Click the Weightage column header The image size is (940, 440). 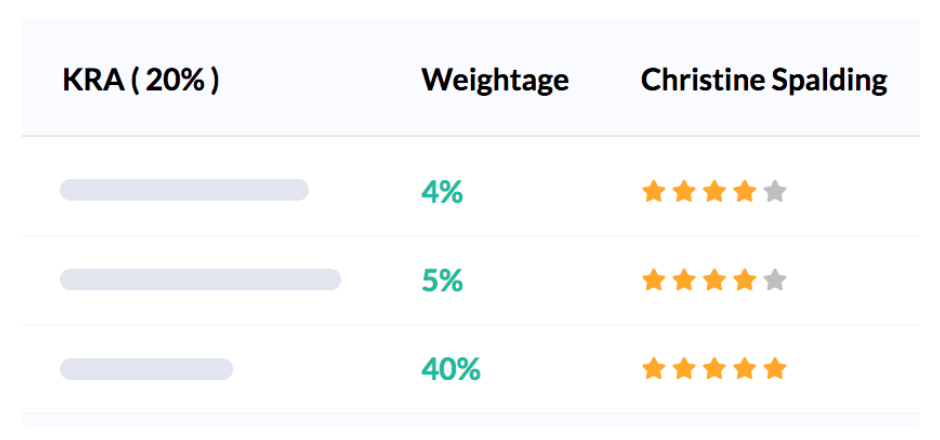click(x=495, y=80)
